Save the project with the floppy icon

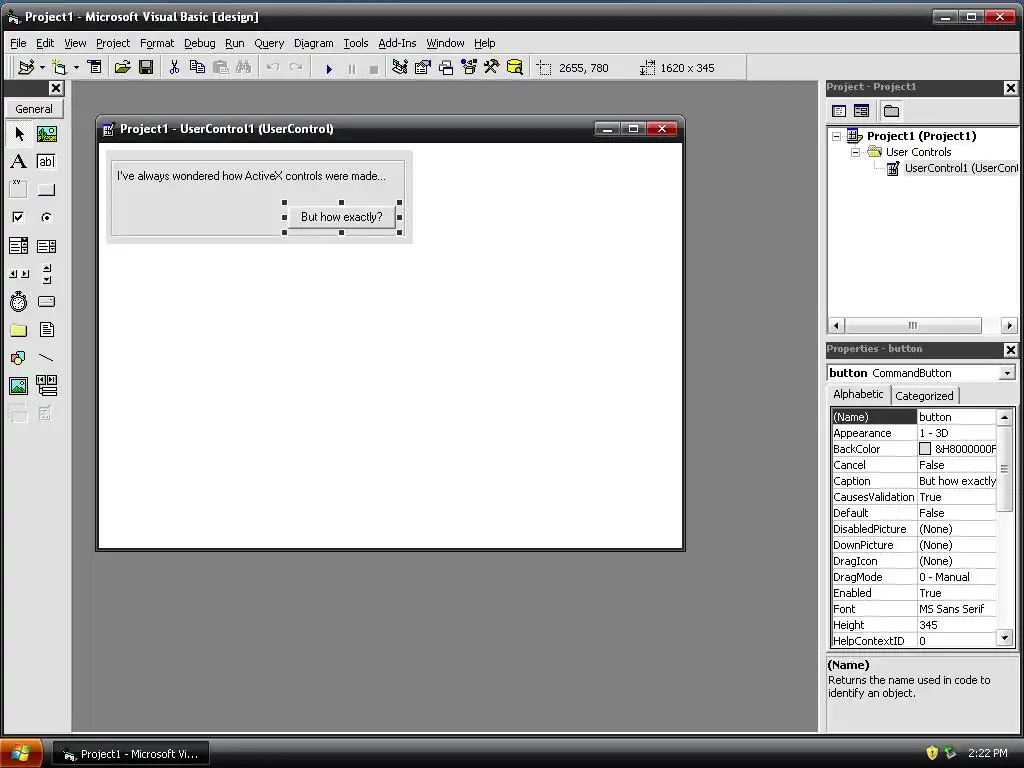coord(146,67)
